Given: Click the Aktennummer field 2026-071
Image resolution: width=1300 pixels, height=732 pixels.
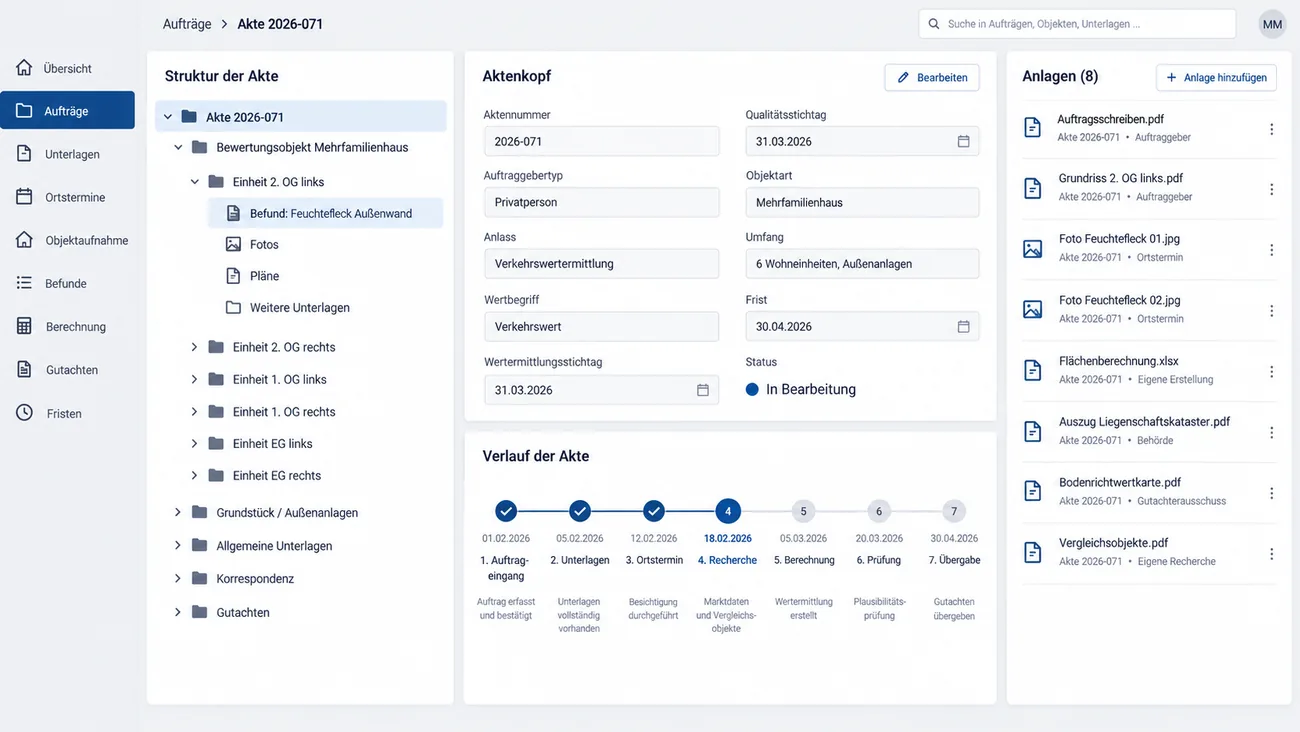Looking at the screenshot, I should (x=601, y=141).
